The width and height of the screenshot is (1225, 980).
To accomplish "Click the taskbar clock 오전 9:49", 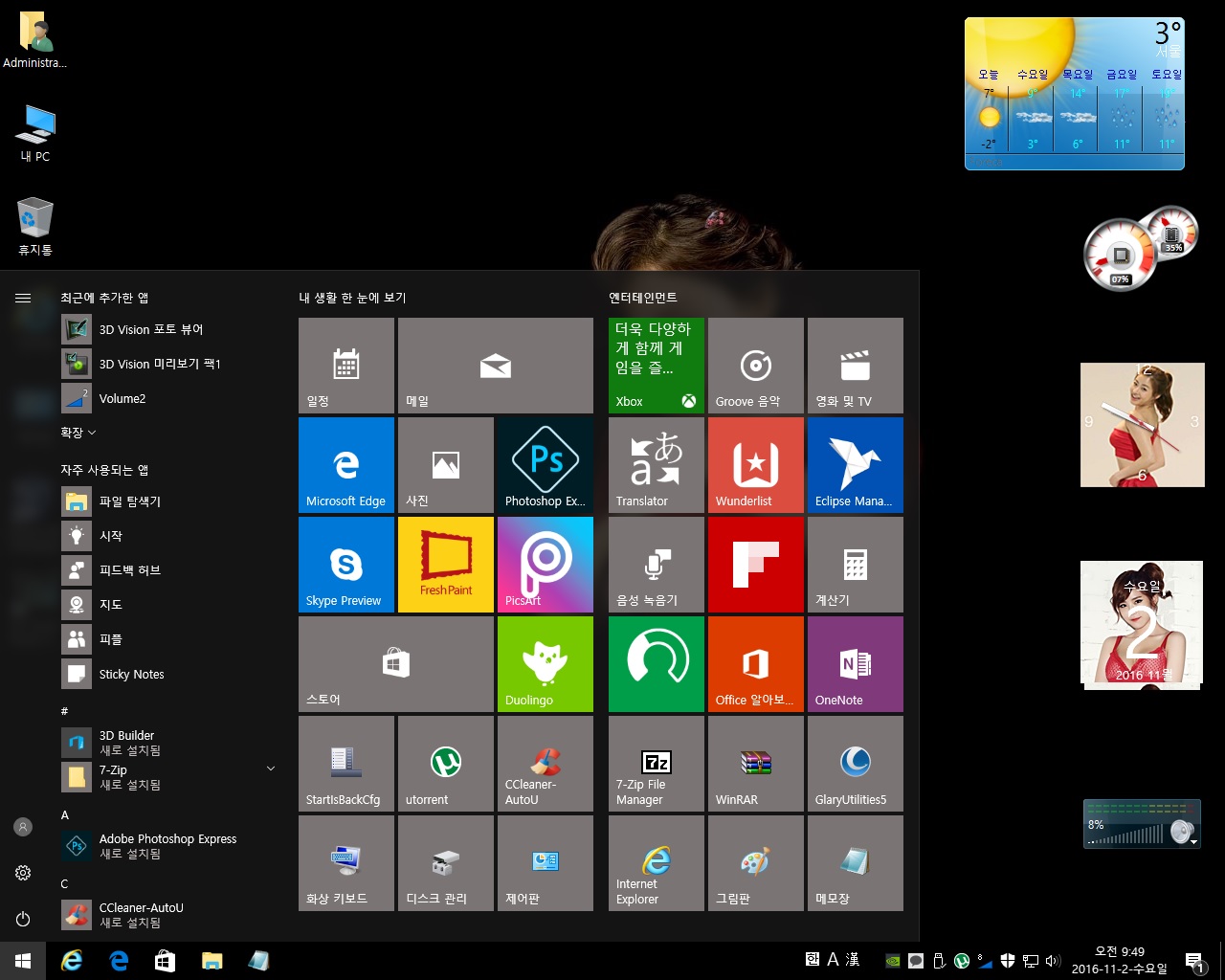I will 1119,961.
